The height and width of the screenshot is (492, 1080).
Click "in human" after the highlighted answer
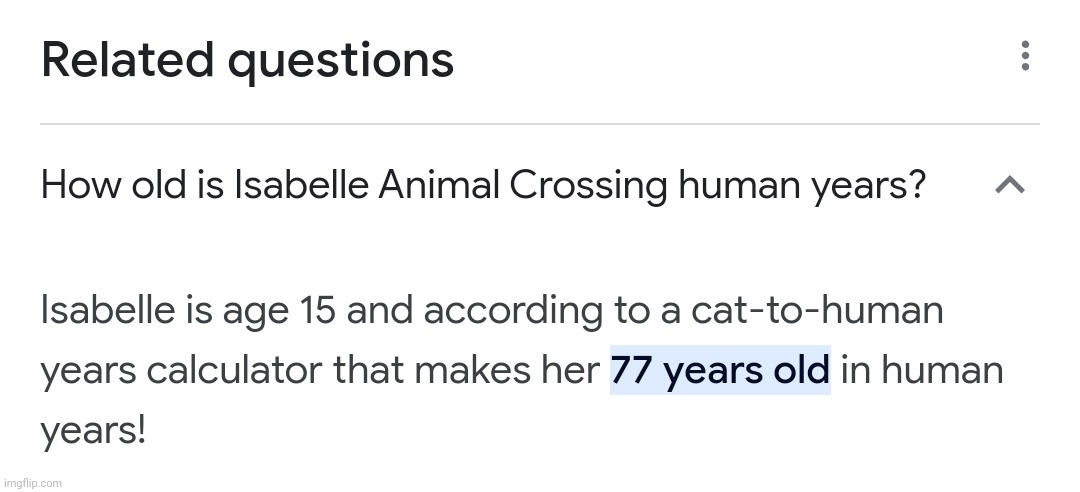922,370
